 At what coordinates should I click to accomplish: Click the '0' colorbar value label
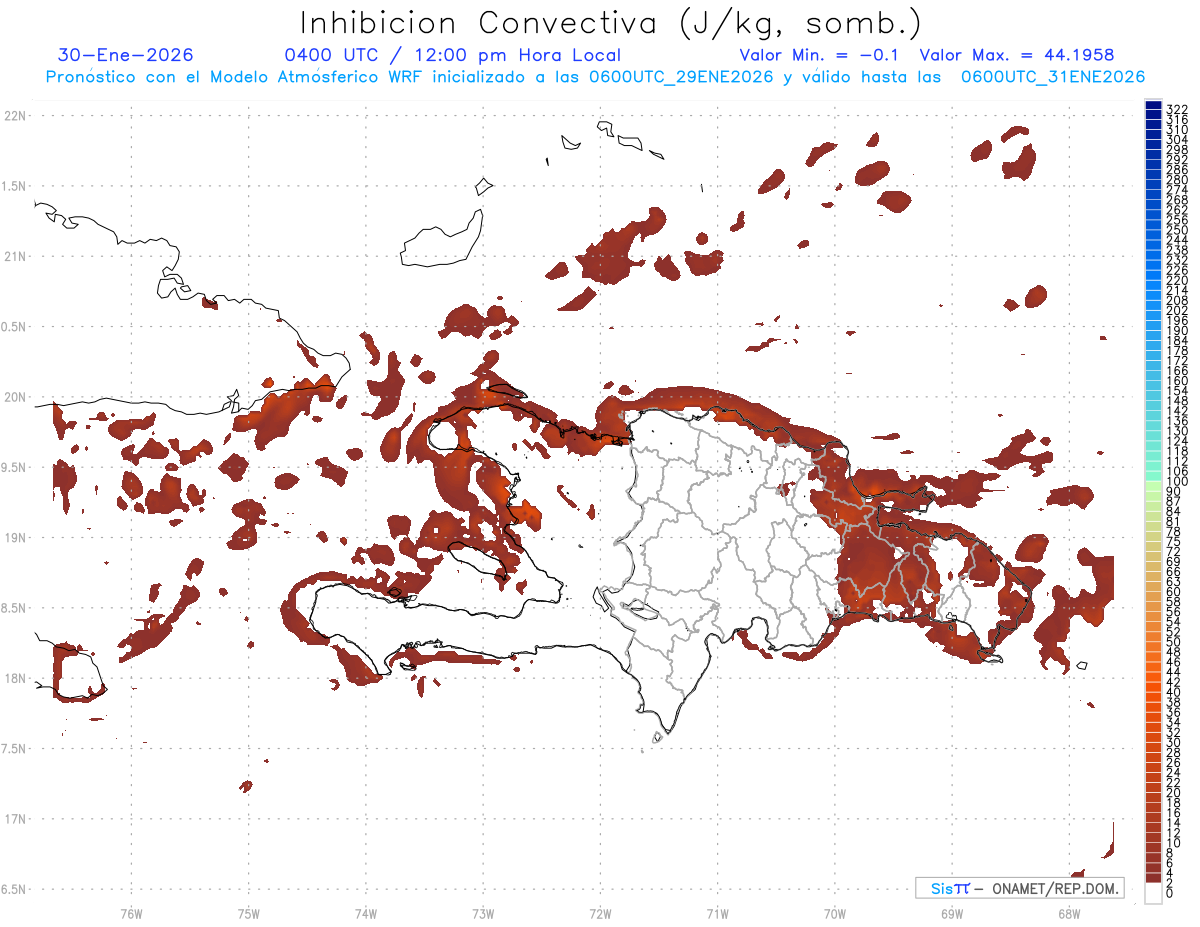[x=1170, y=895]
